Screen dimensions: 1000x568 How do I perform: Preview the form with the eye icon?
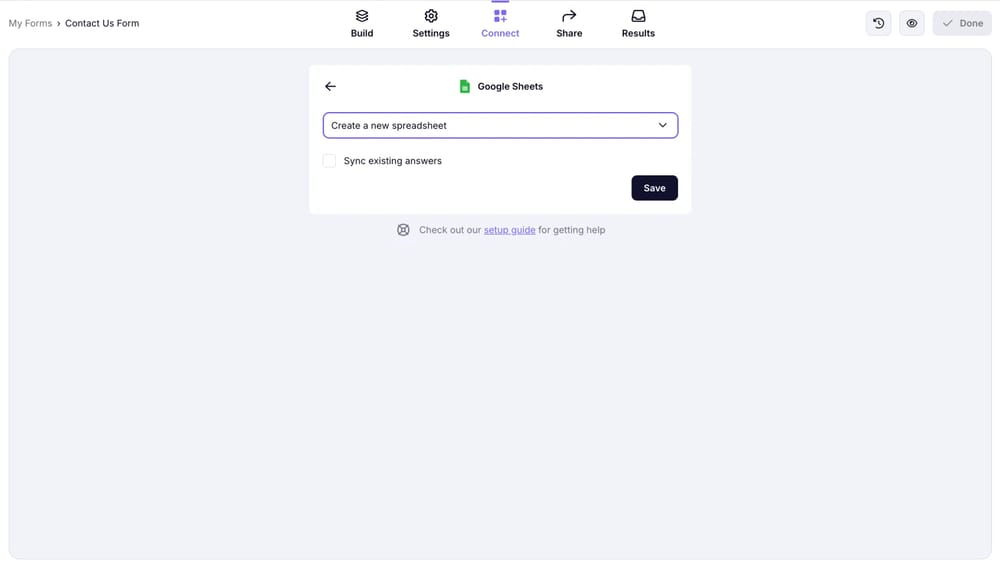coord(912,23)
